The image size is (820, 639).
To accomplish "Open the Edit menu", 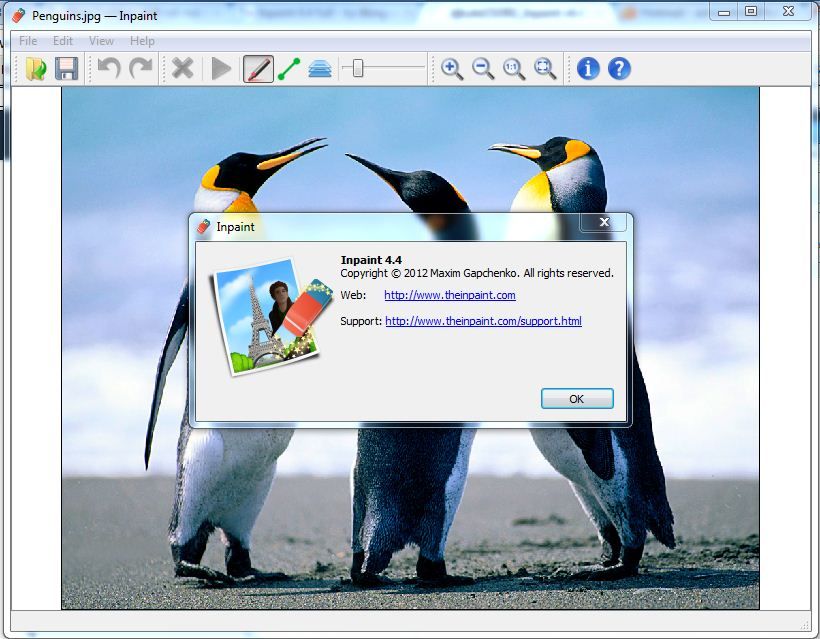I will tap(62, 41).
